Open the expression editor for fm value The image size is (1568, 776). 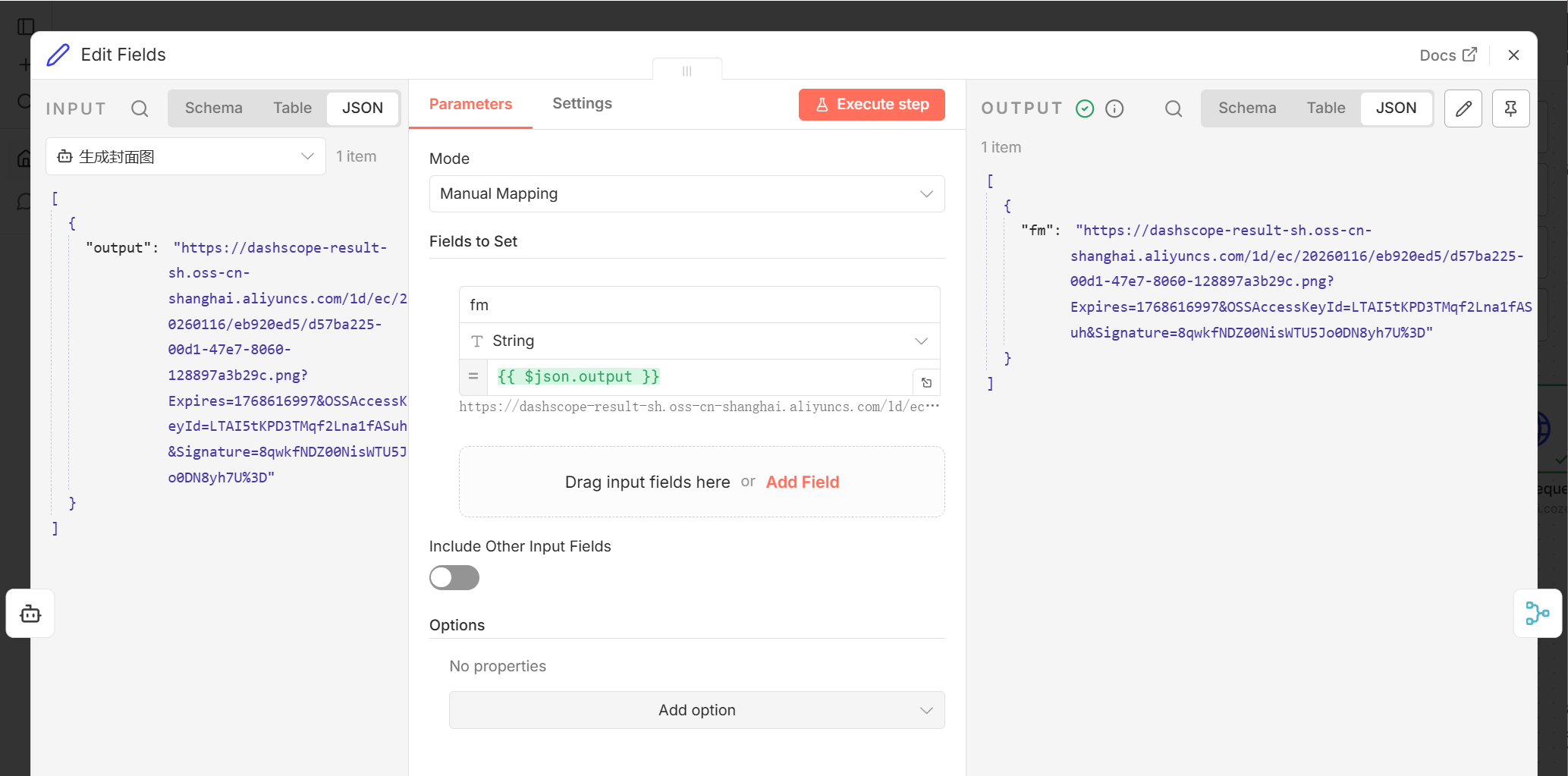[926, 382]
